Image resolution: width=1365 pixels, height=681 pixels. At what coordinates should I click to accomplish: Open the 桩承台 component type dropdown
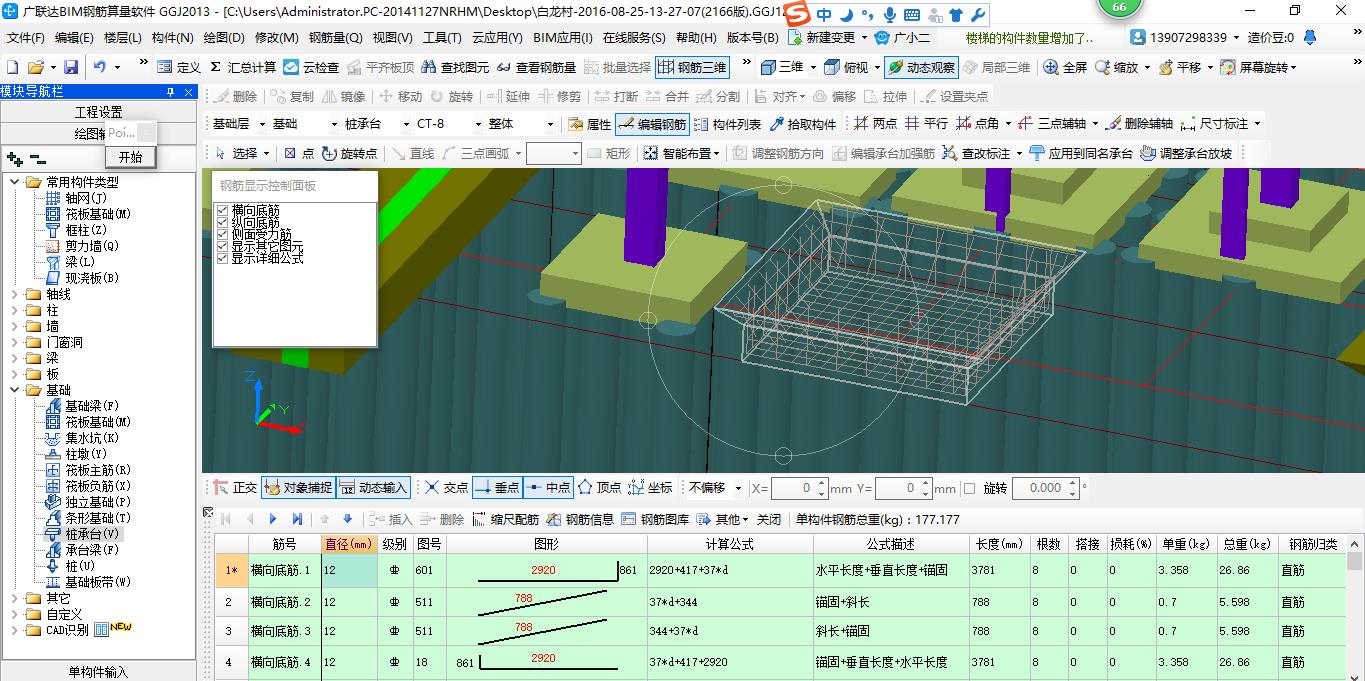click(406, 124)
